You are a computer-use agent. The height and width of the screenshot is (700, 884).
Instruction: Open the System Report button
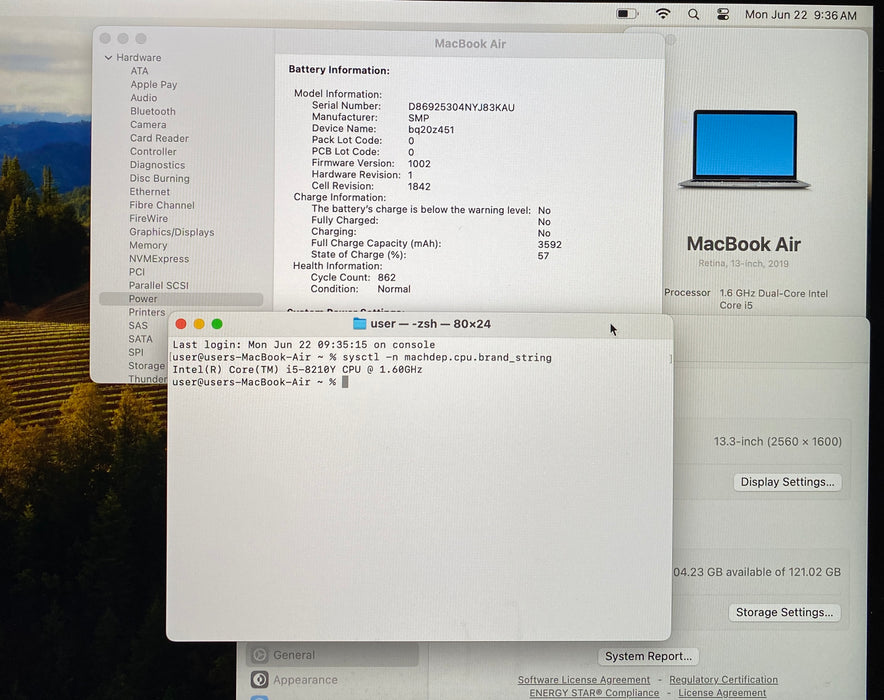[648, 657]
